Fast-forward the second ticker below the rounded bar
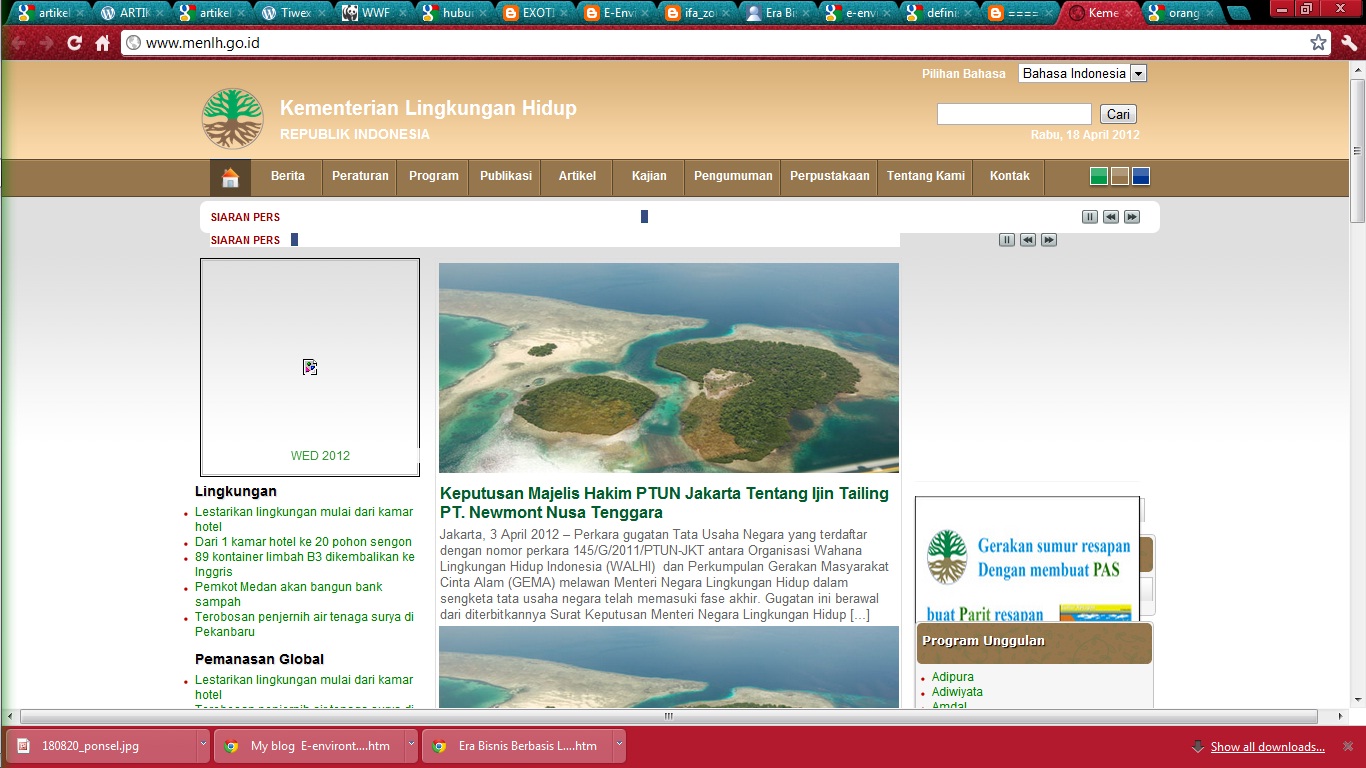1366x768 pixels. pos(1049,240)
